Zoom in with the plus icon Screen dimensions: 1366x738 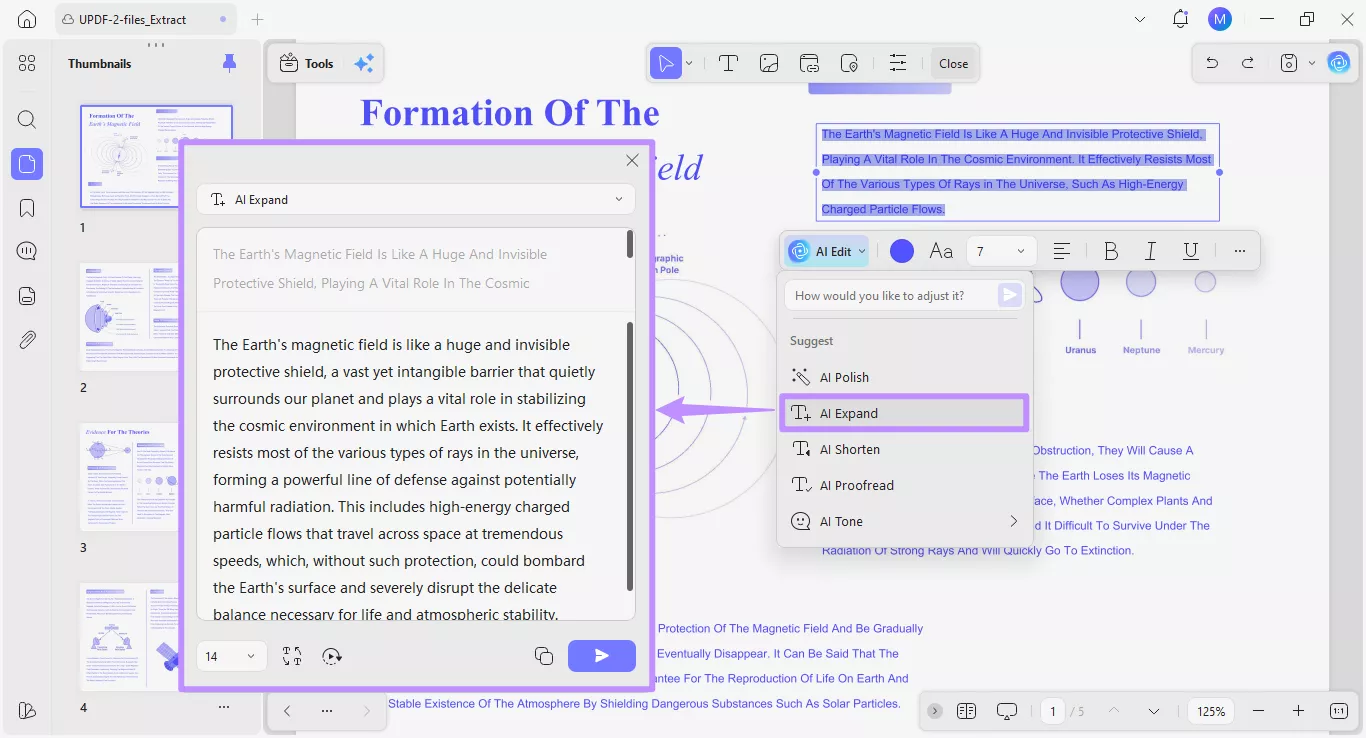point(1298,711)
